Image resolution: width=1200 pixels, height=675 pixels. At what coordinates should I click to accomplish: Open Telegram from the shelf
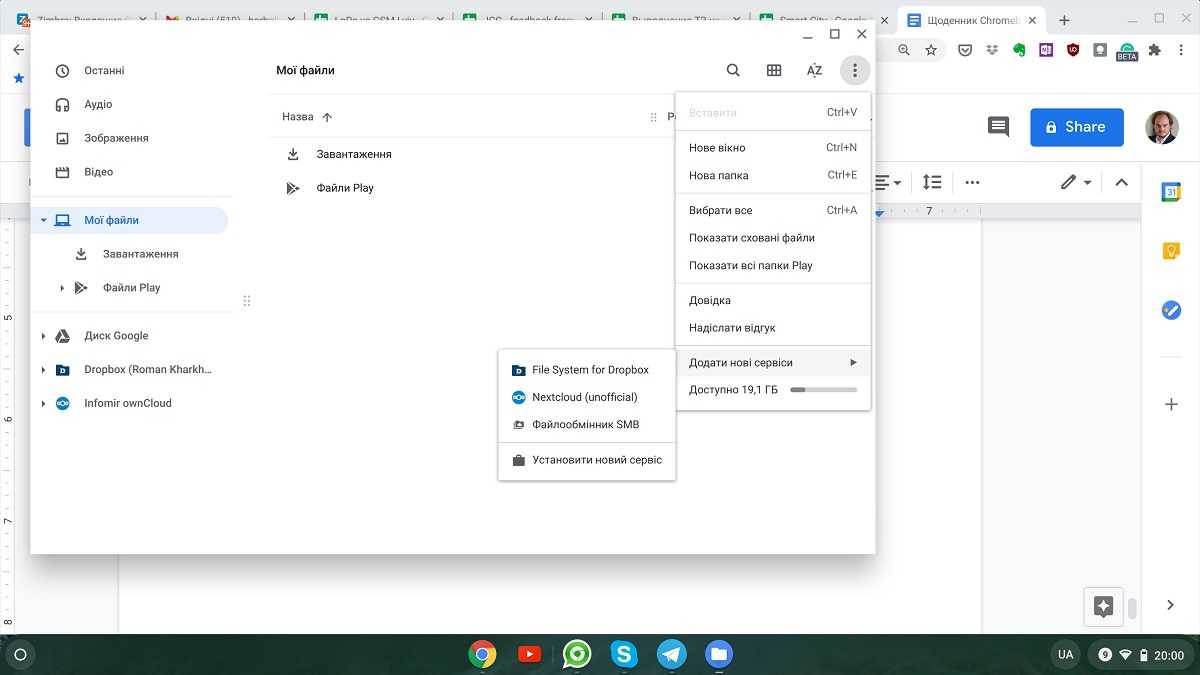(672, 655)
